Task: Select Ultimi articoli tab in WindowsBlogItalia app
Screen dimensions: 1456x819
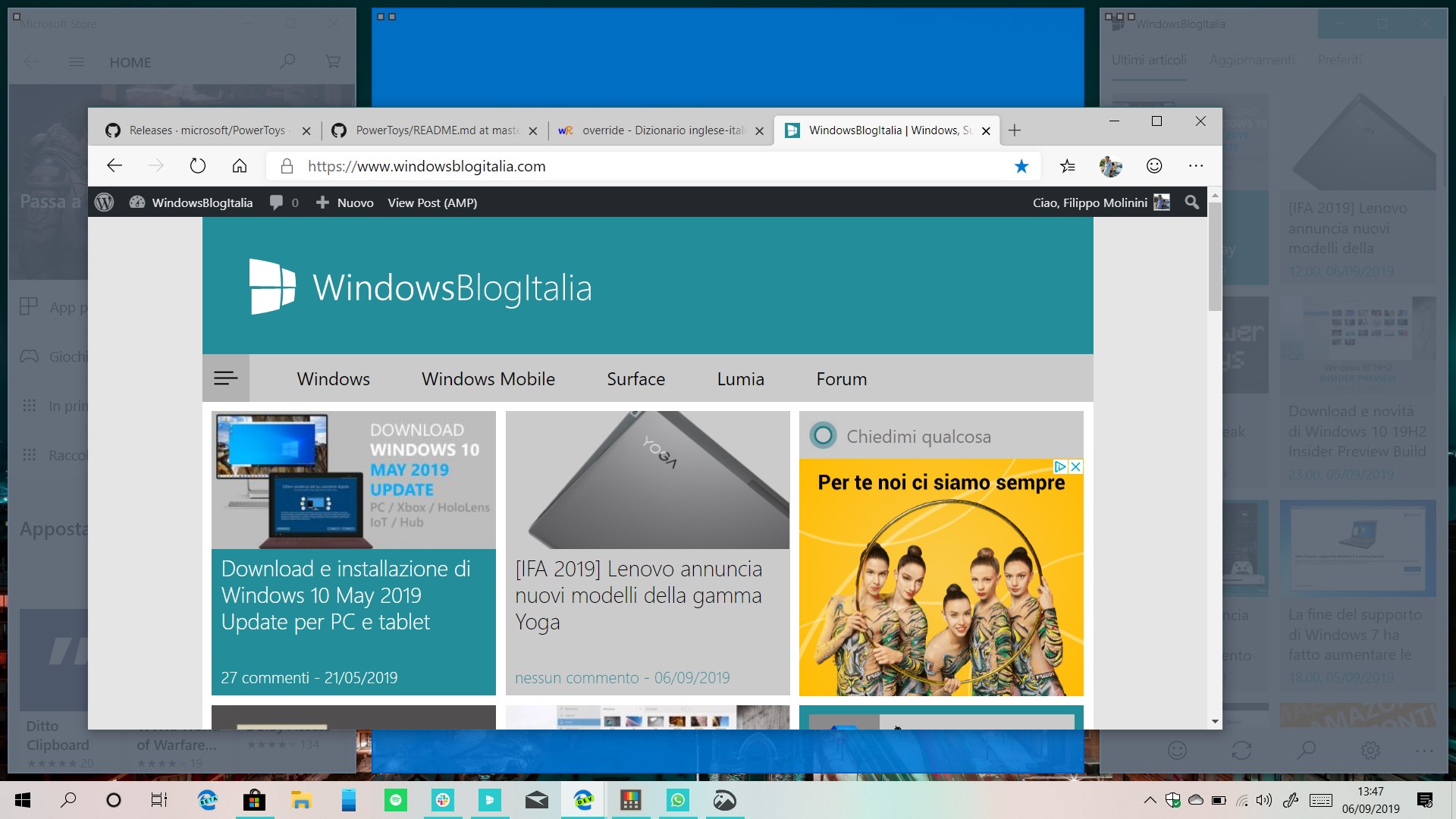Action: coord(1149,60)
